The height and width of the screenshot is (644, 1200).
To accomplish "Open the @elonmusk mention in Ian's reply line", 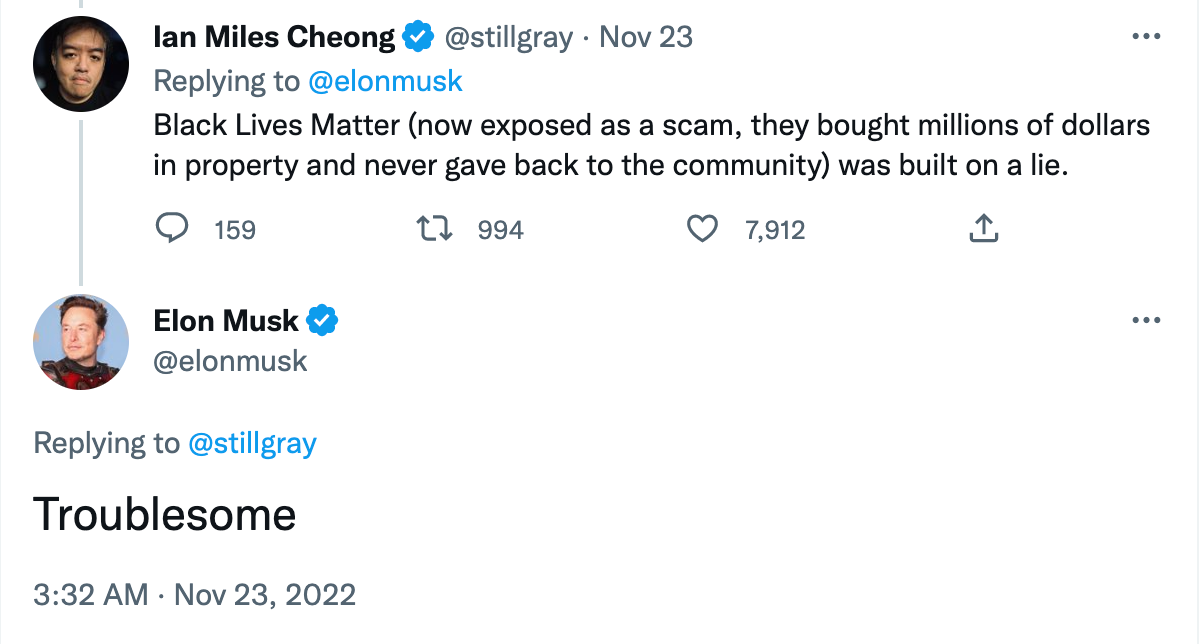I will point(387,81).
